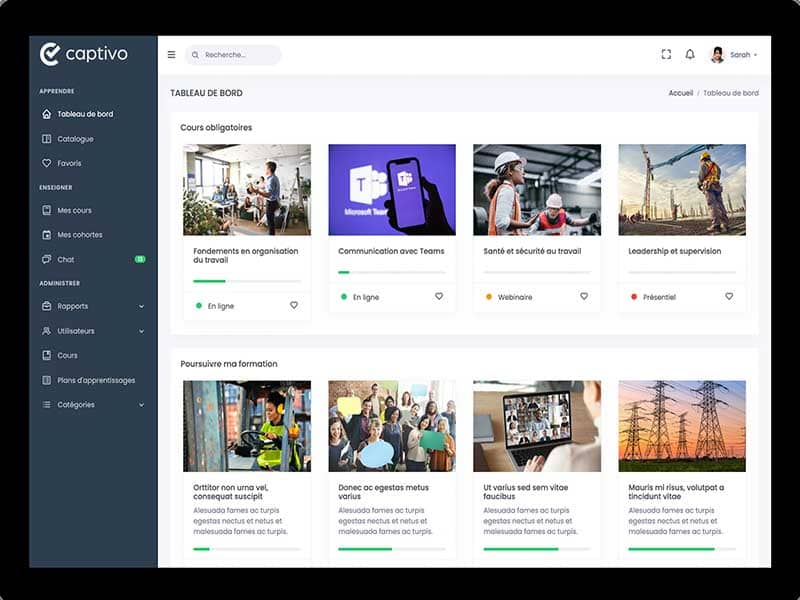Screen dimensions: 800x600
Task: Click the Accueil breadcrumb link
Action: tap(680, 93)
